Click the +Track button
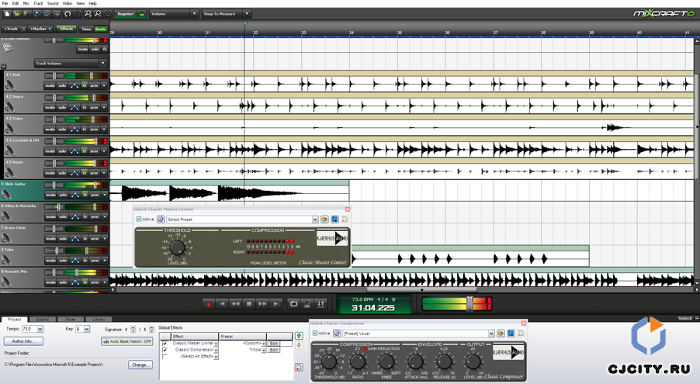Image resolution: width=700 pixels, height=384 pixels. (13, 29)
